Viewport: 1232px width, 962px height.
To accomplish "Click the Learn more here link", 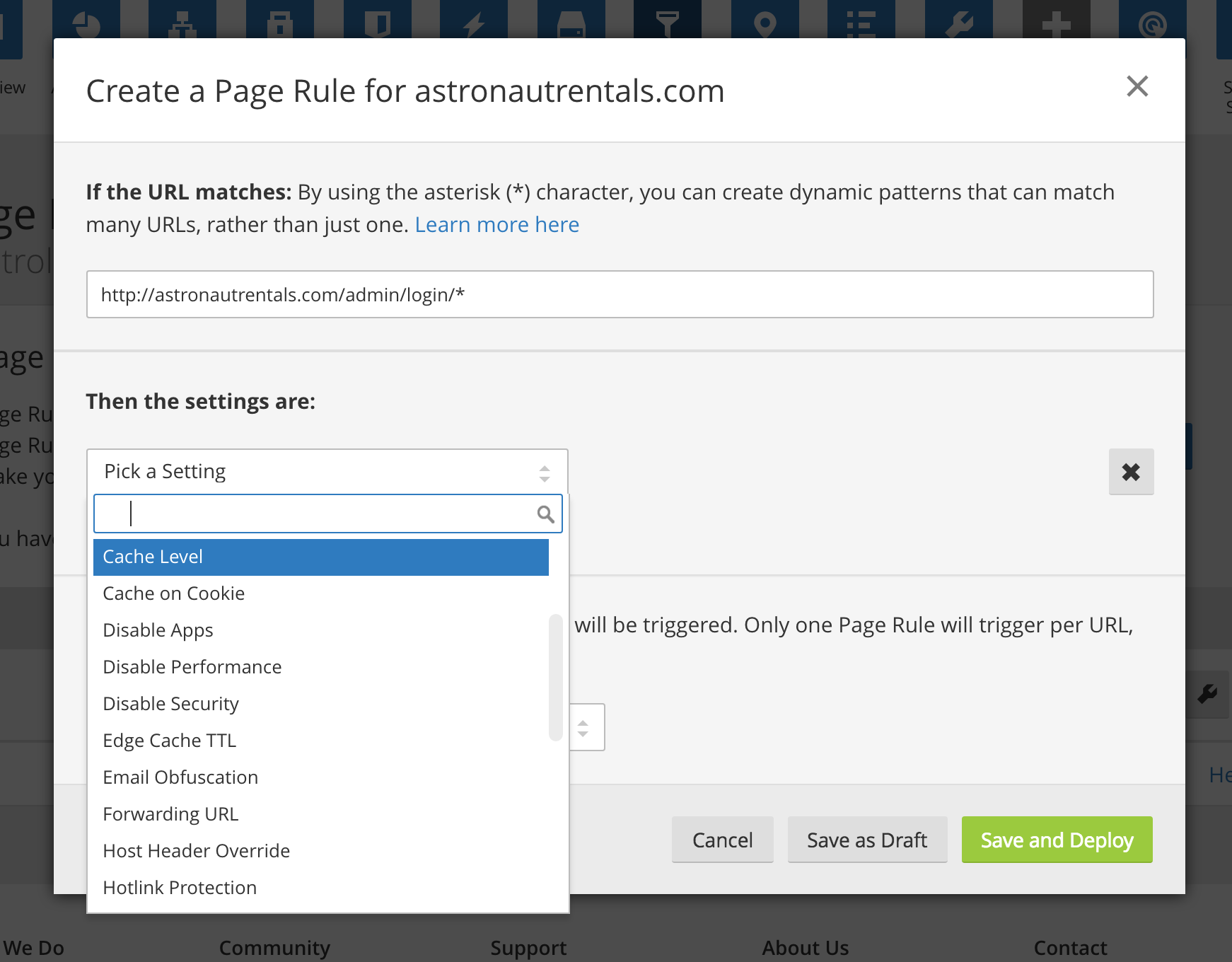I will (x=497, y=224).
